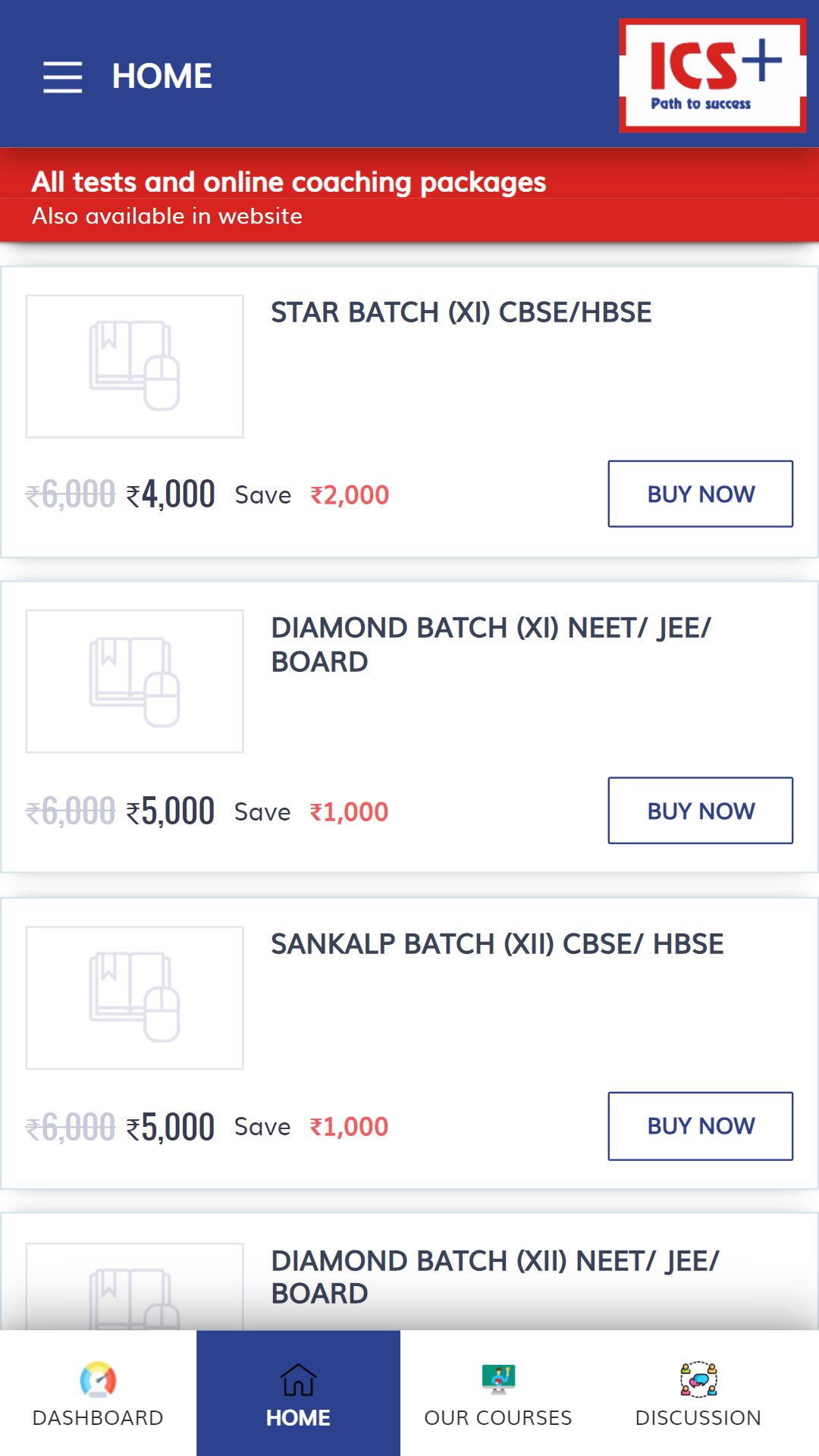Open the DIAMOND BATCH (XI) NEET/ JEE/ BOARD title
Viewport: 819px width, 1456px height.
pos(491,645)
